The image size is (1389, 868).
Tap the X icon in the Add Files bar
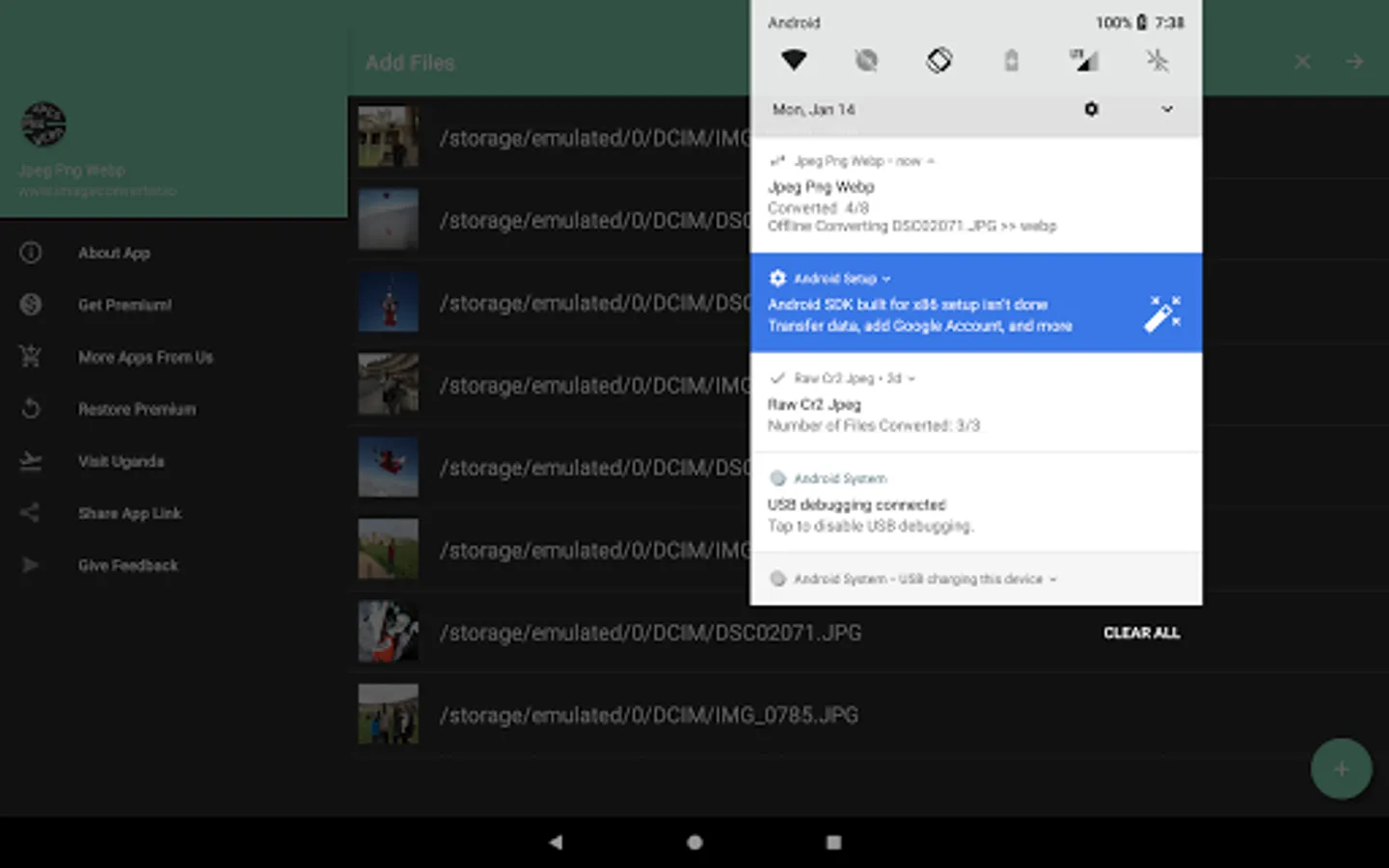[1302, 62]
